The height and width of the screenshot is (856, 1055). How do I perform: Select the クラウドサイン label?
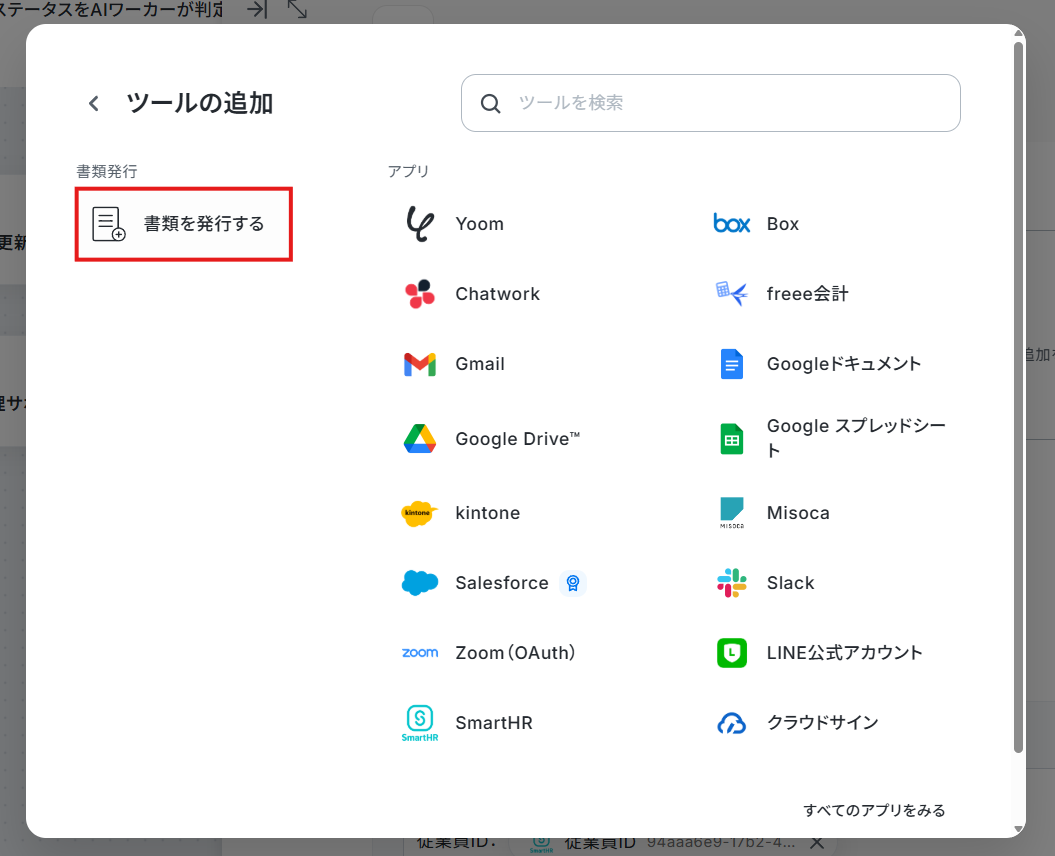click(823, 723)
